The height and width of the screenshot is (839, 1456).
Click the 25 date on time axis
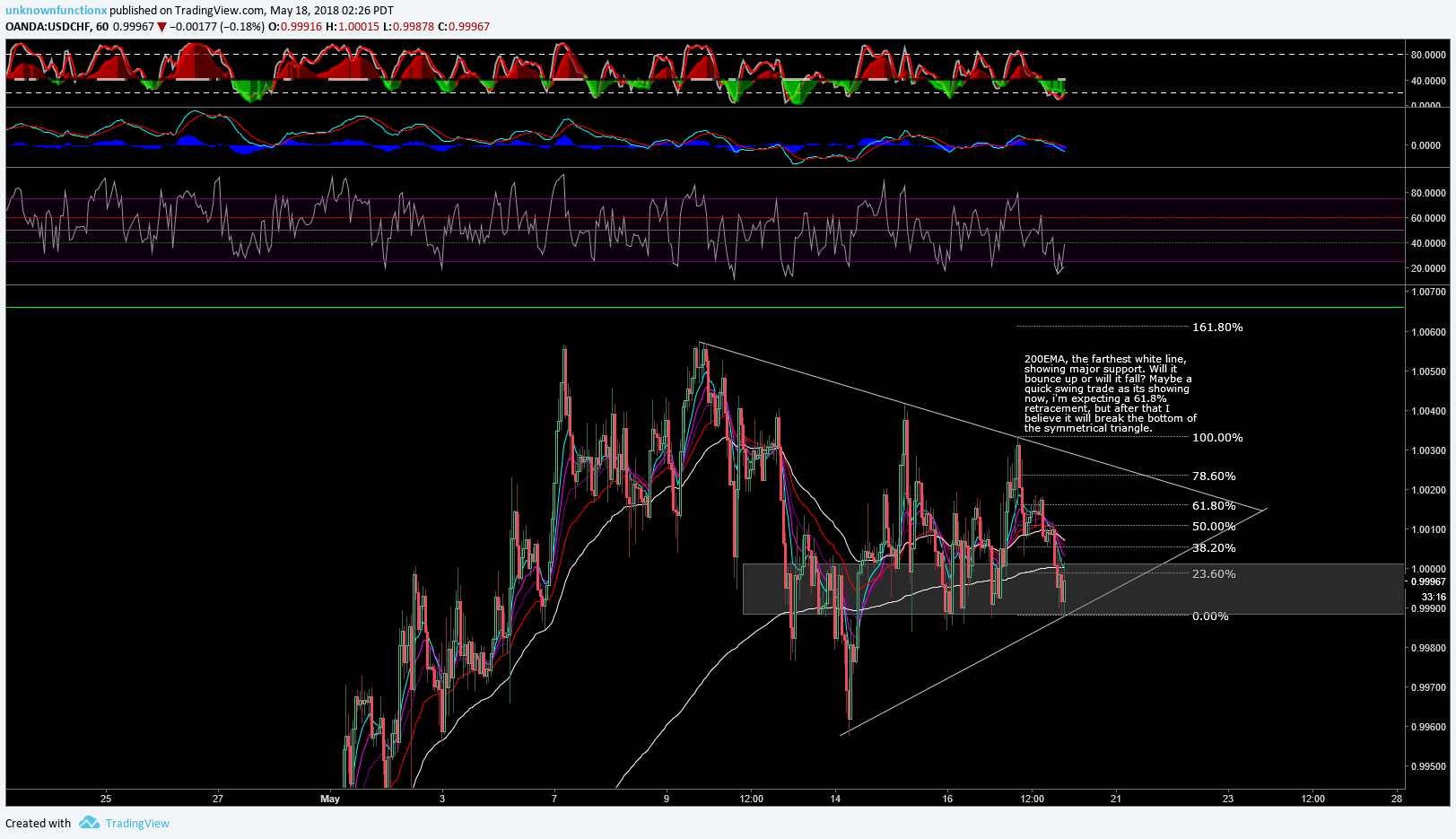(106, 799)
